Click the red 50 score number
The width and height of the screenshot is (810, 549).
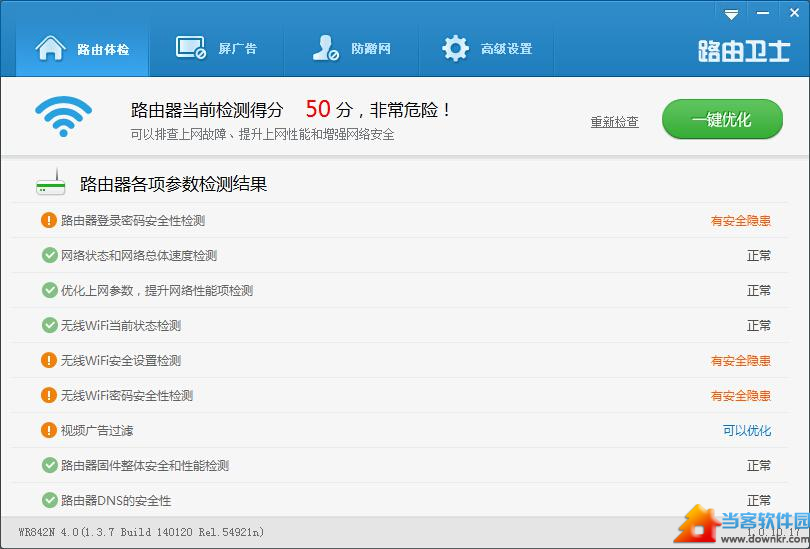pos(318,109)
